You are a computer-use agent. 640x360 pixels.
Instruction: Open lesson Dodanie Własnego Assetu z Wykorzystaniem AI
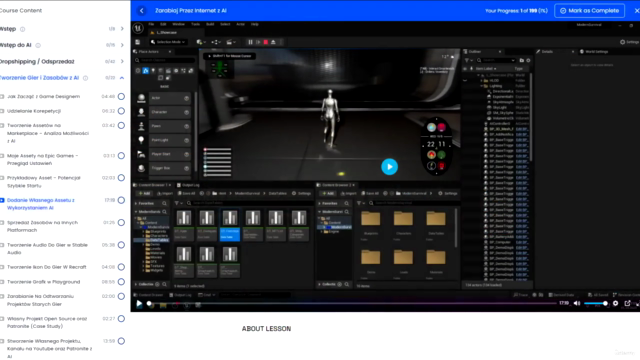(x=41, y=204)
